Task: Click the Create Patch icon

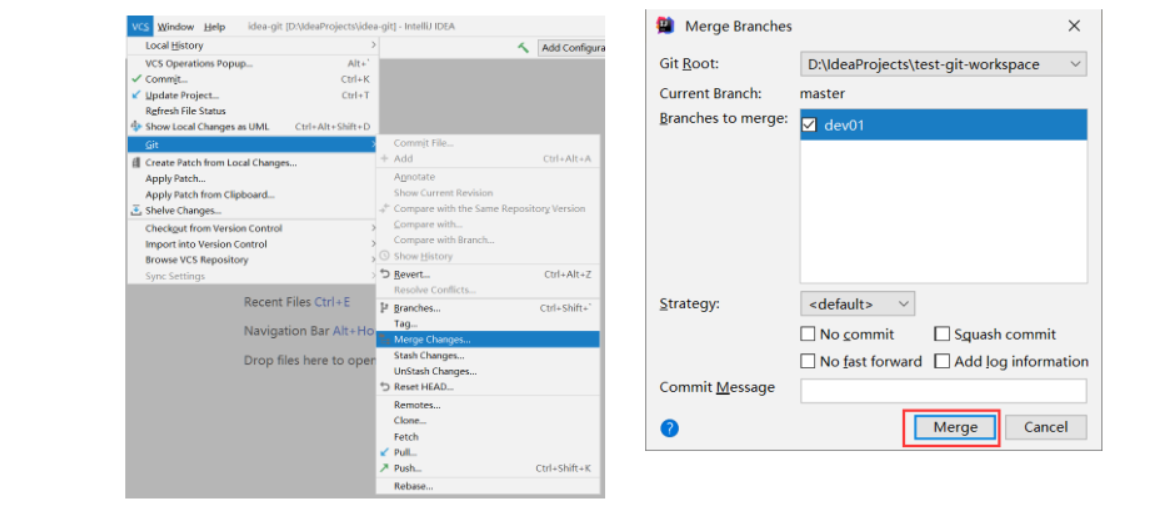Action: (136, 162)
